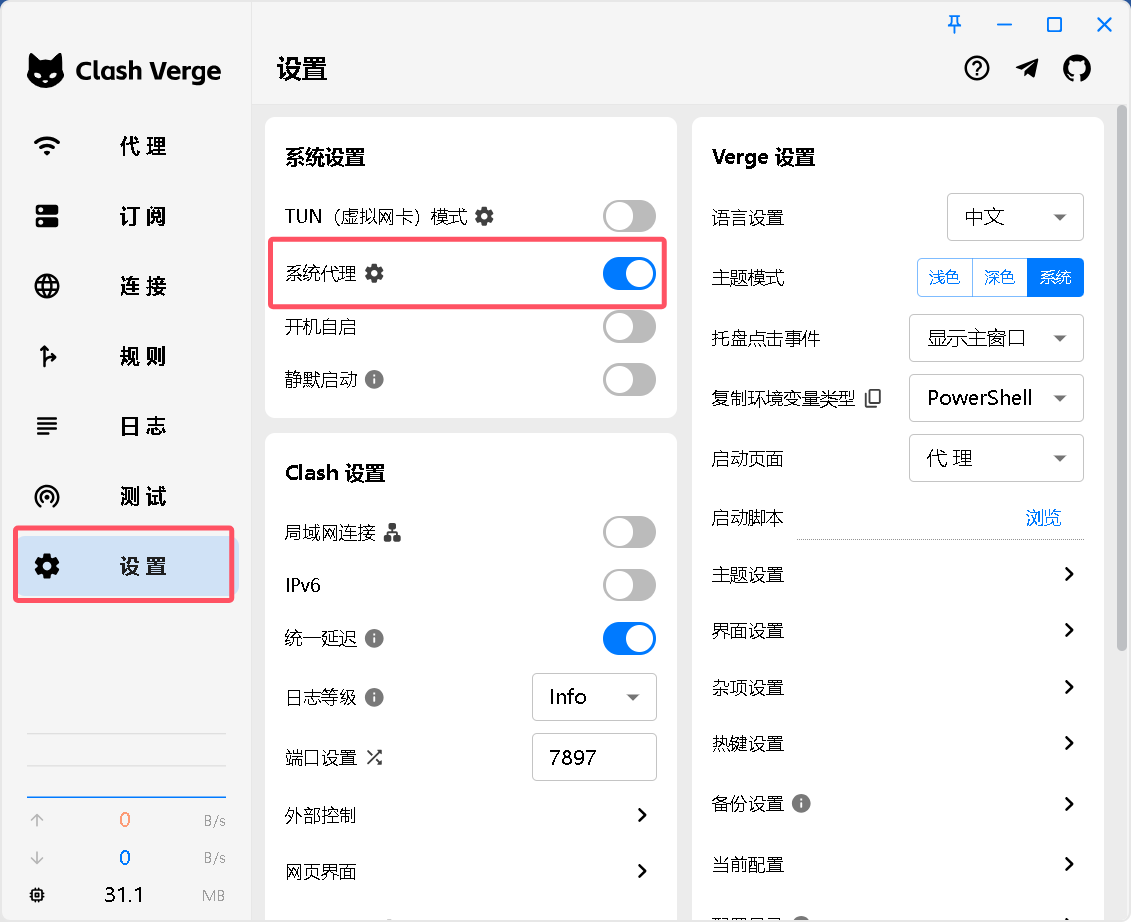The height and width of the screenshot is (922, 1131).
Task: Select 深色 theme mode button
Action: pyautogui.click(x=999, y=277)
